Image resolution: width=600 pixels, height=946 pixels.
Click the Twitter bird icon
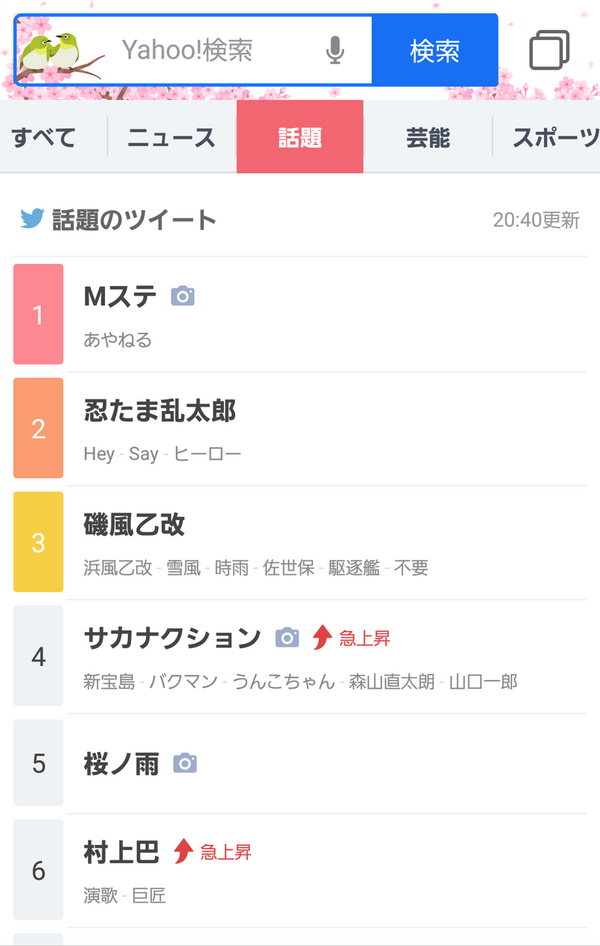[x=32, y=219]
